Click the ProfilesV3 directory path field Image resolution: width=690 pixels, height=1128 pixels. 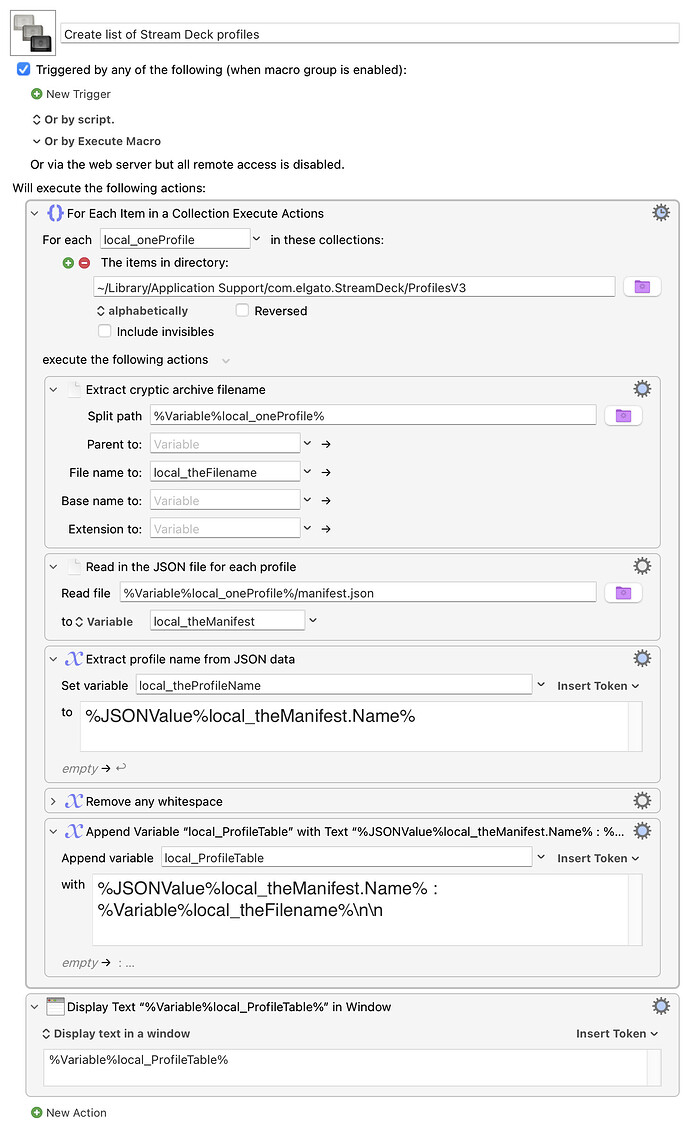[x=354, y=288]
